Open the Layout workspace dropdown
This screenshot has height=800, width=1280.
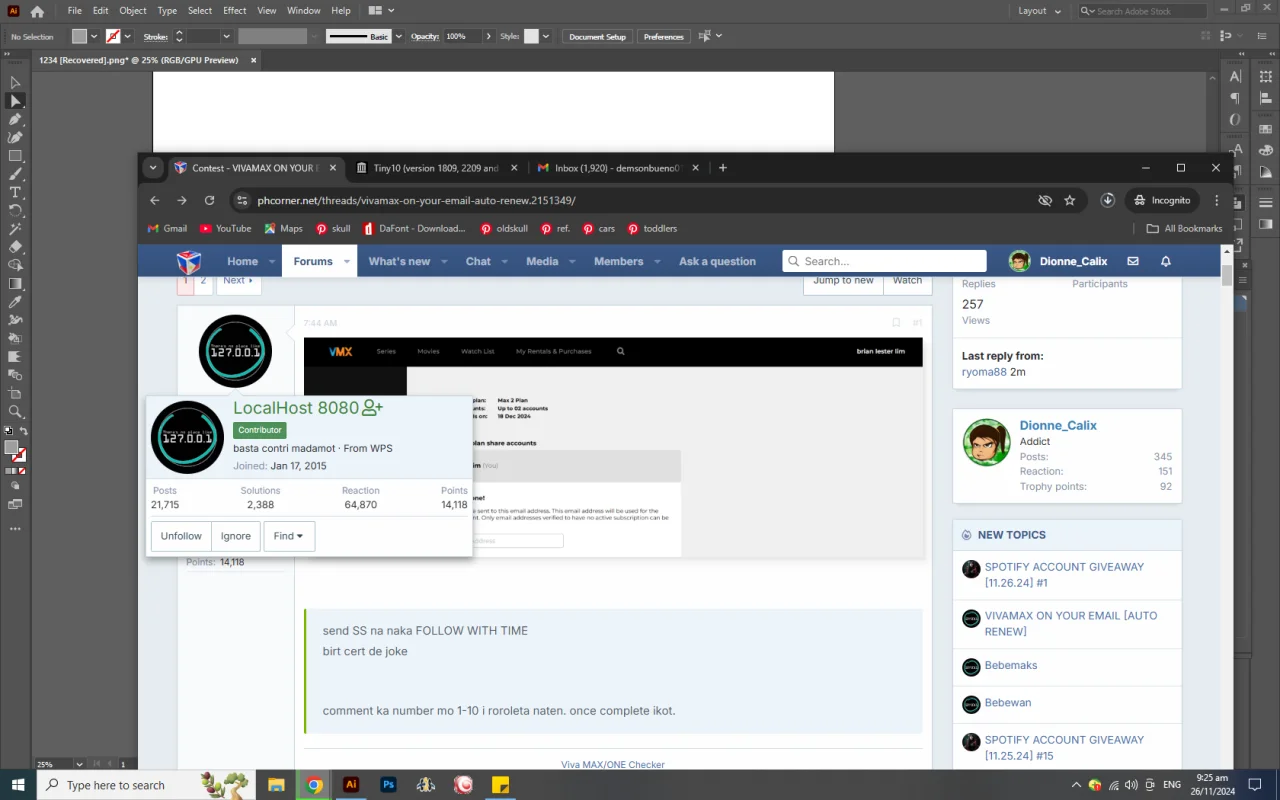click(x=1040, y=11)
